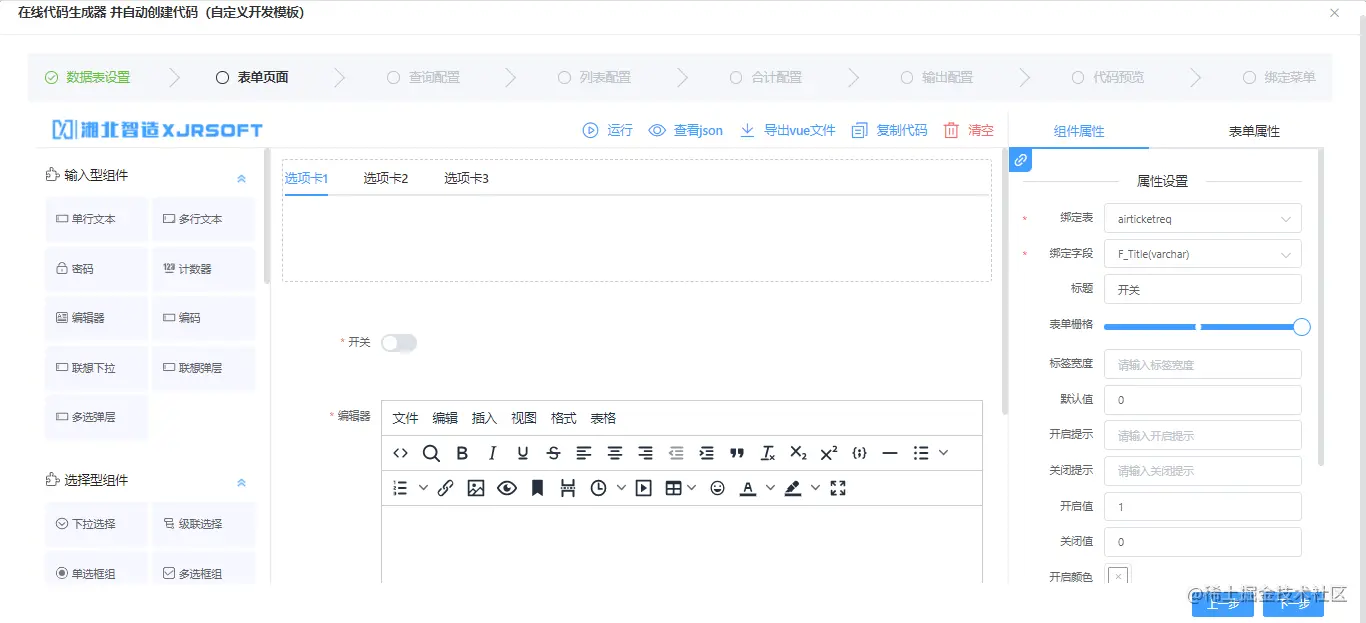Click the Italic icon in the editor toolbar
The height and width of the screenshot is (623, 1366).
click(492, 452)
